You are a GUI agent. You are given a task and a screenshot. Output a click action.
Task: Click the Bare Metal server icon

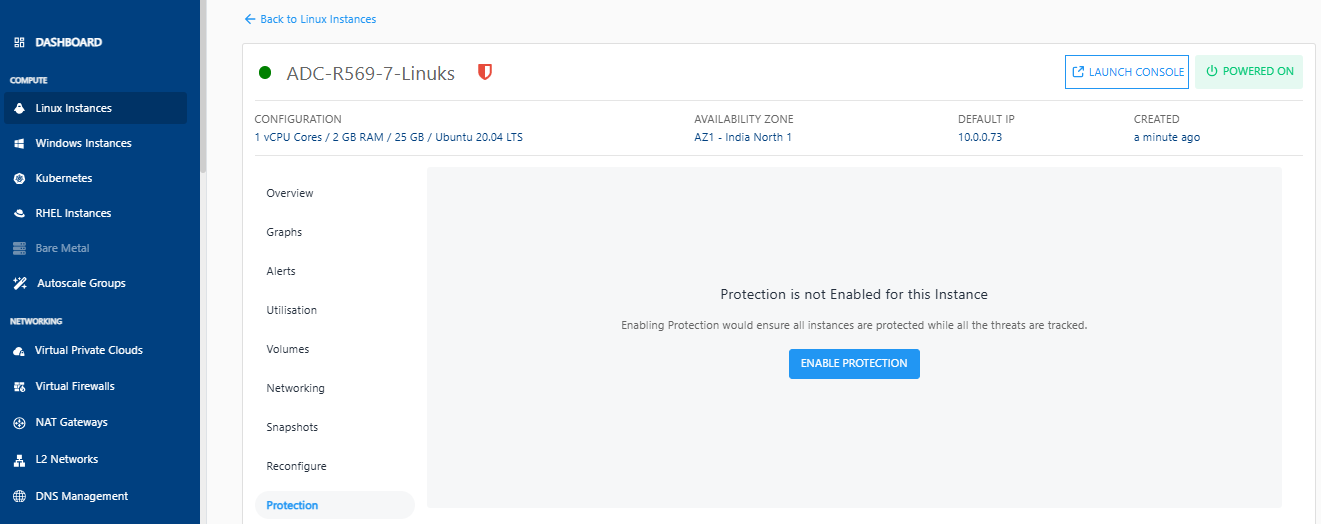click(19, 248)
